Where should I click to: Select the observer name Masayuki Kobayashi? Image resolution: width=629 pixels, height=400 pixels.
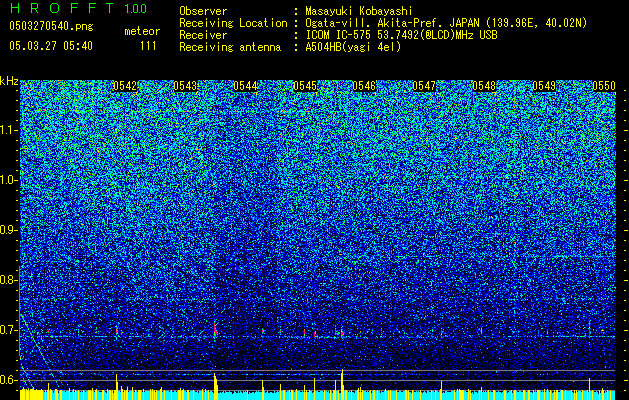pos(358,11)
